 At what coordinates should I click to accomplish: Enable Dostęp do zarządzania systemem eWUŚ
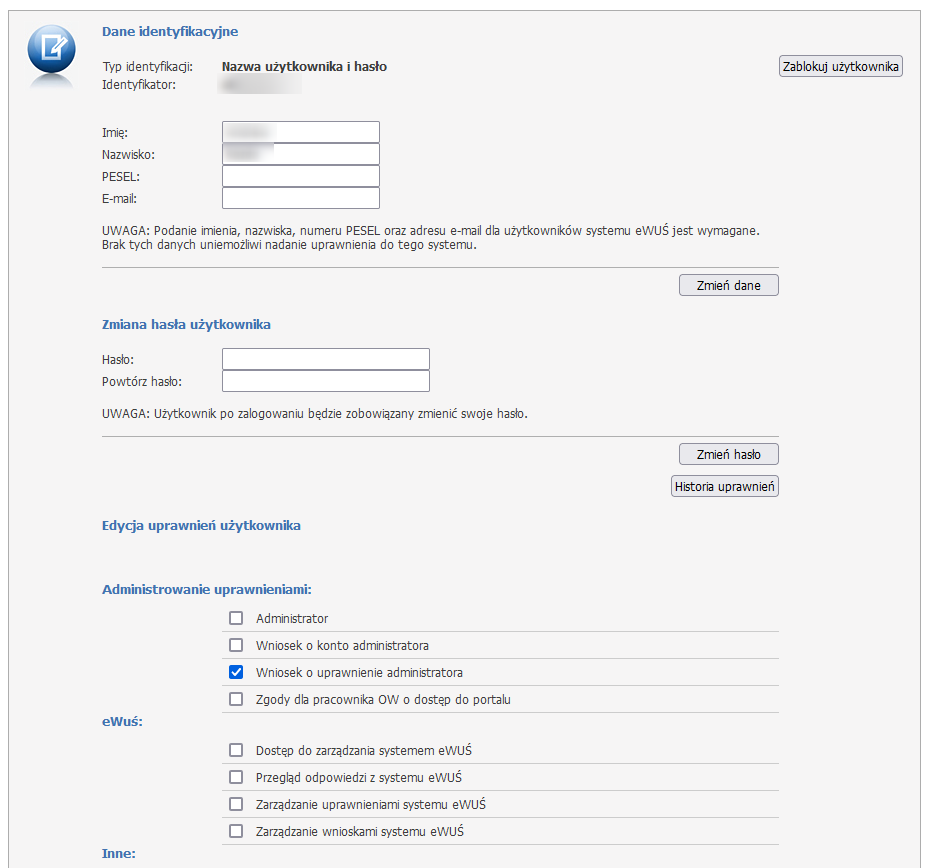pyautogui.click(x=237, y=750)
